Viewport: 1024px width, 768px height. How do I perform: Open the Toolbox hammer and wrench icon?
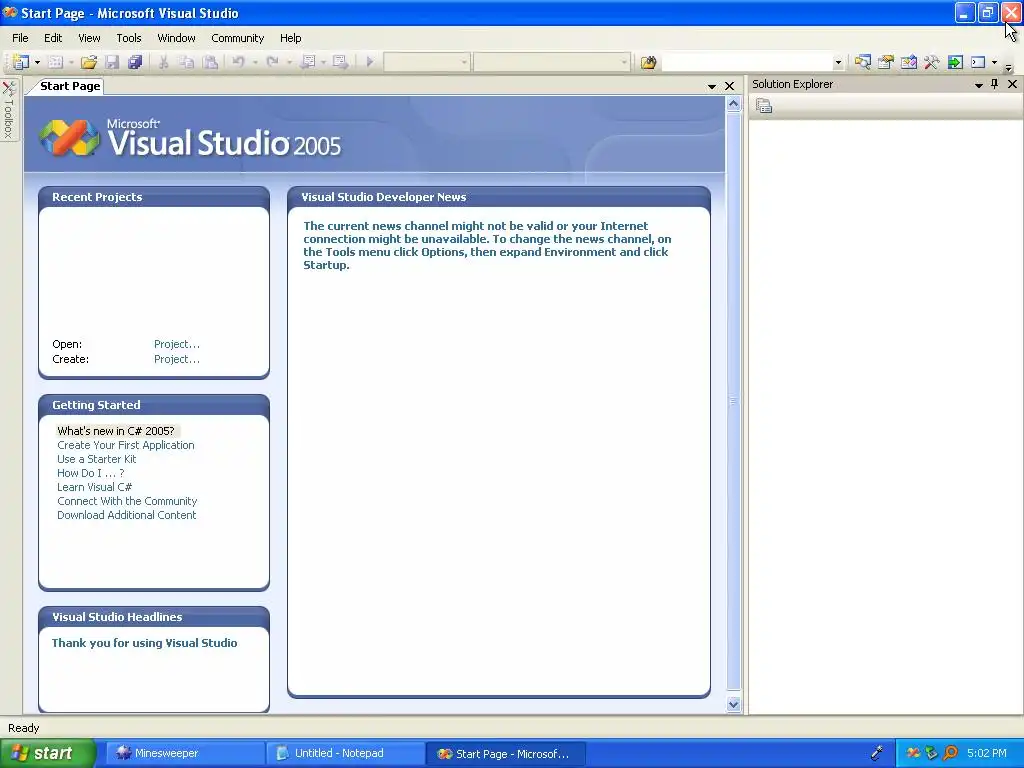click(x=931, y=62)
